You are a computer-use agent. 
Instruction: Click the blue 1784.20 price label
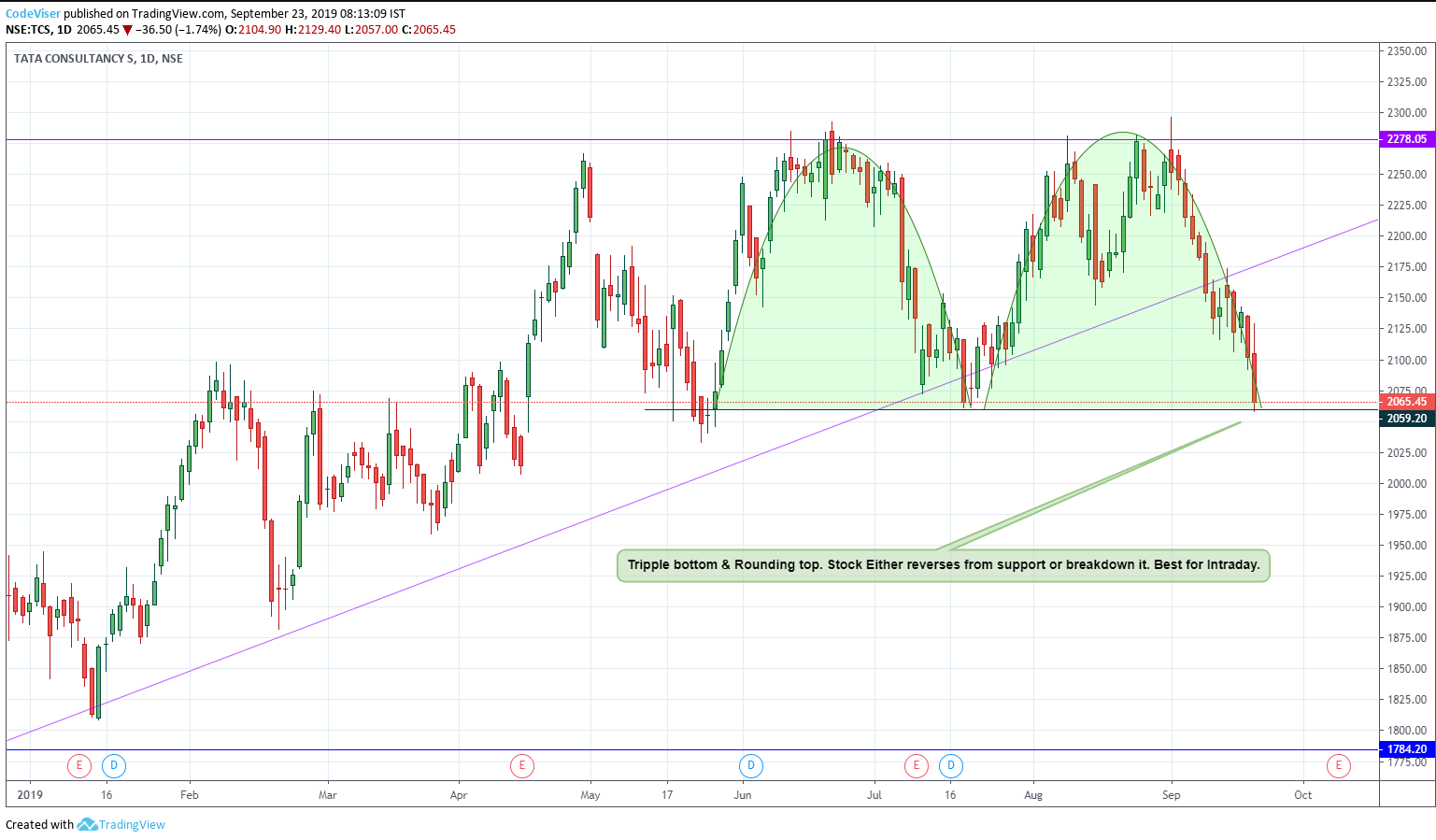(x=1407, y=749)
